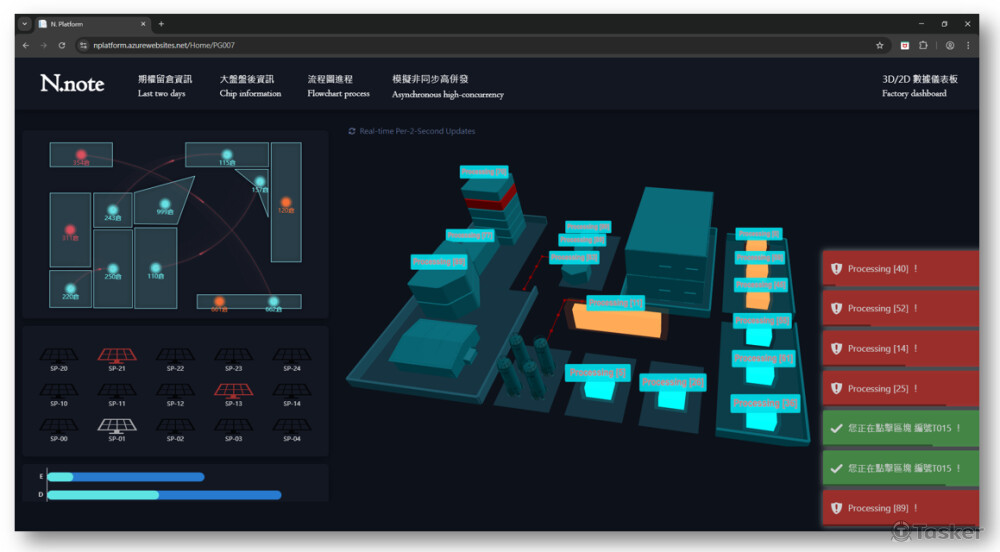Image resolution: width=1000 pixels, height=552 pixels.
Task: Click the white SP-01 panel icon
Action: pos(116,425)
